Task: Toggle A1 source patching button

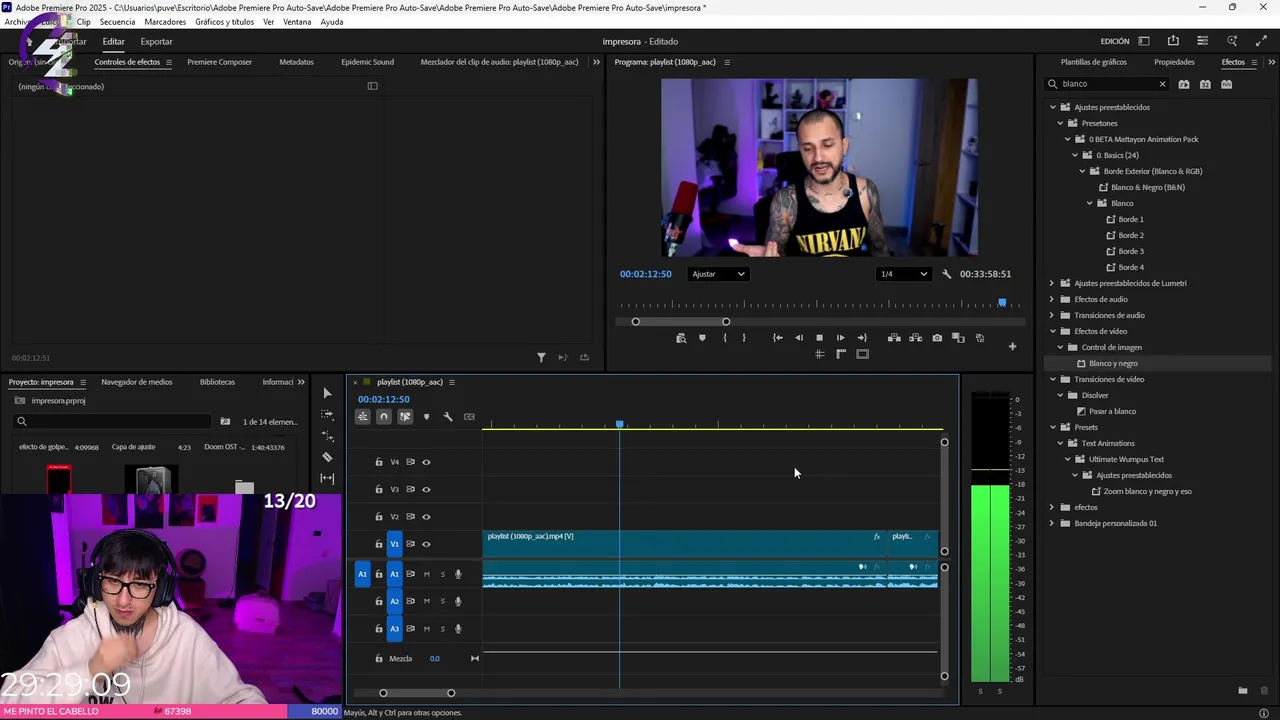Action: [363, 574]
